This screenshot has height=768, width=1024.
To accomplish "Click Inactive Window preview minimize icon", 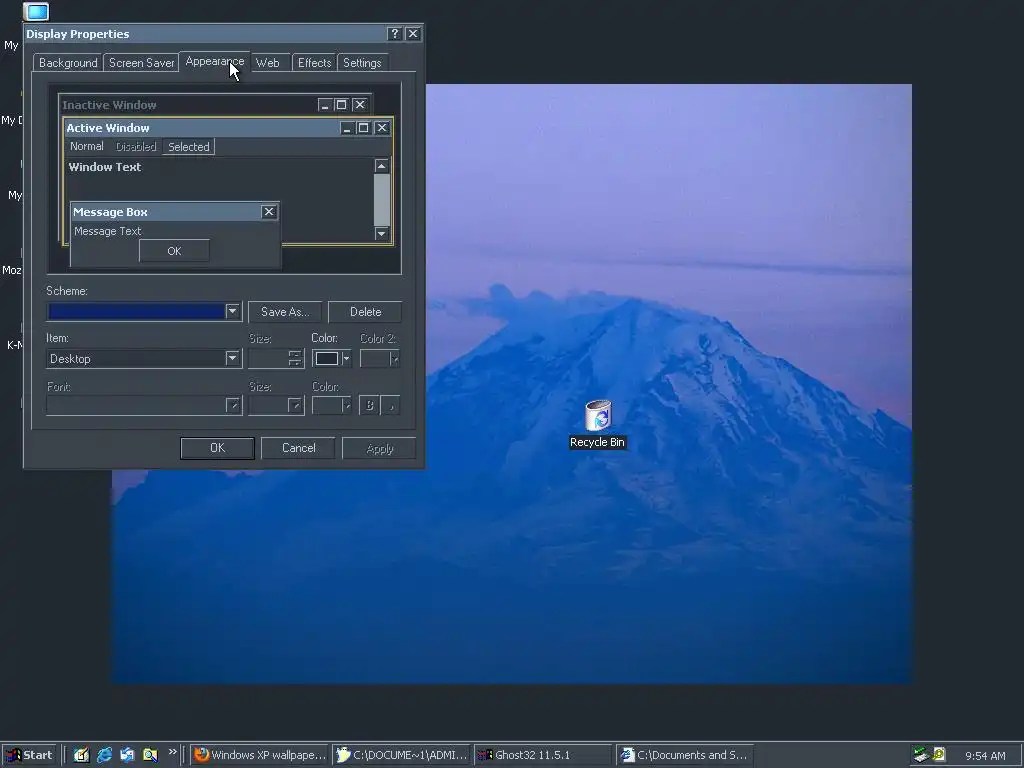I will coord(325,104).
